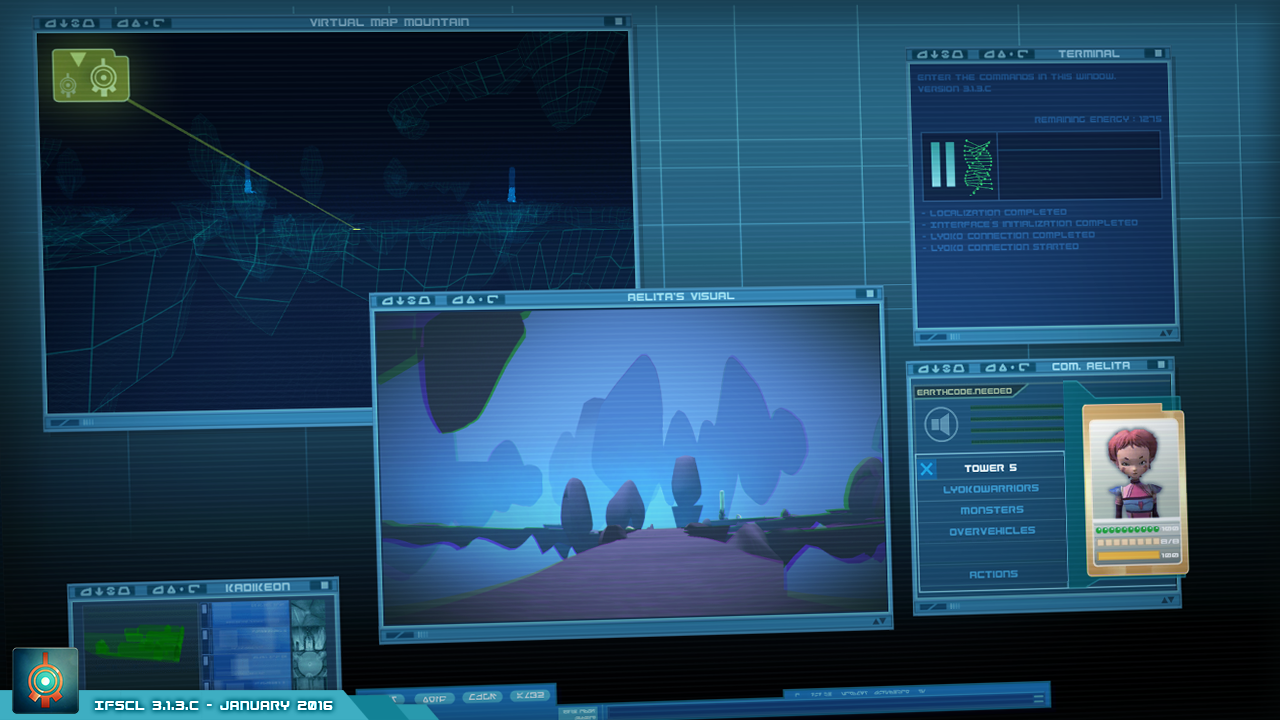Click the left glyph group in Aelita's Visual title bar
1280x720 pixels.
pos(406,299)
